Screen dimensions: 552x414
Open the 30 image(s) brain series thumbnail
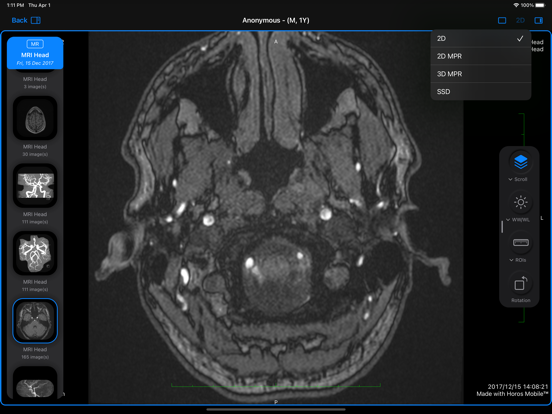point(35,118)
